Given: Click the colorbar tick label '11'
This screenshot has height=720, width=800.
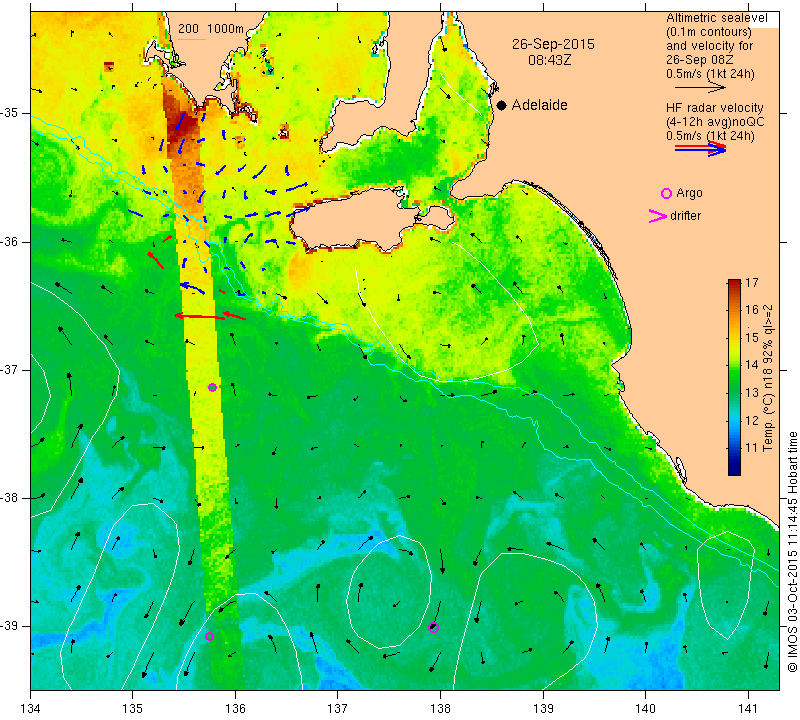Looking at the screenshot, I should pos(752,449).
